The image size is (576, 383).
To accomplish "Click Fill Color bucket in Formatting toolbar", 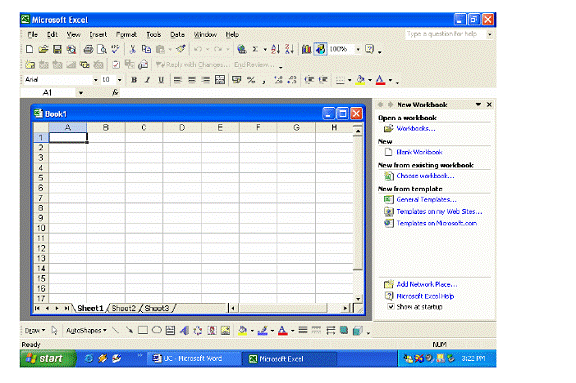I will (360, 80).
